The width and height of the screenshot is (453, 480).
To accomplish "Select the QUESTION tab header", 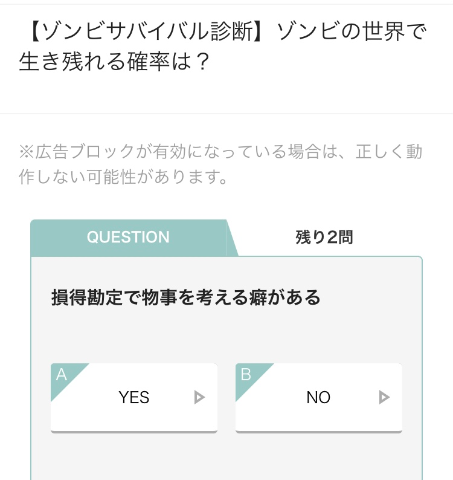I will point(128,237).
